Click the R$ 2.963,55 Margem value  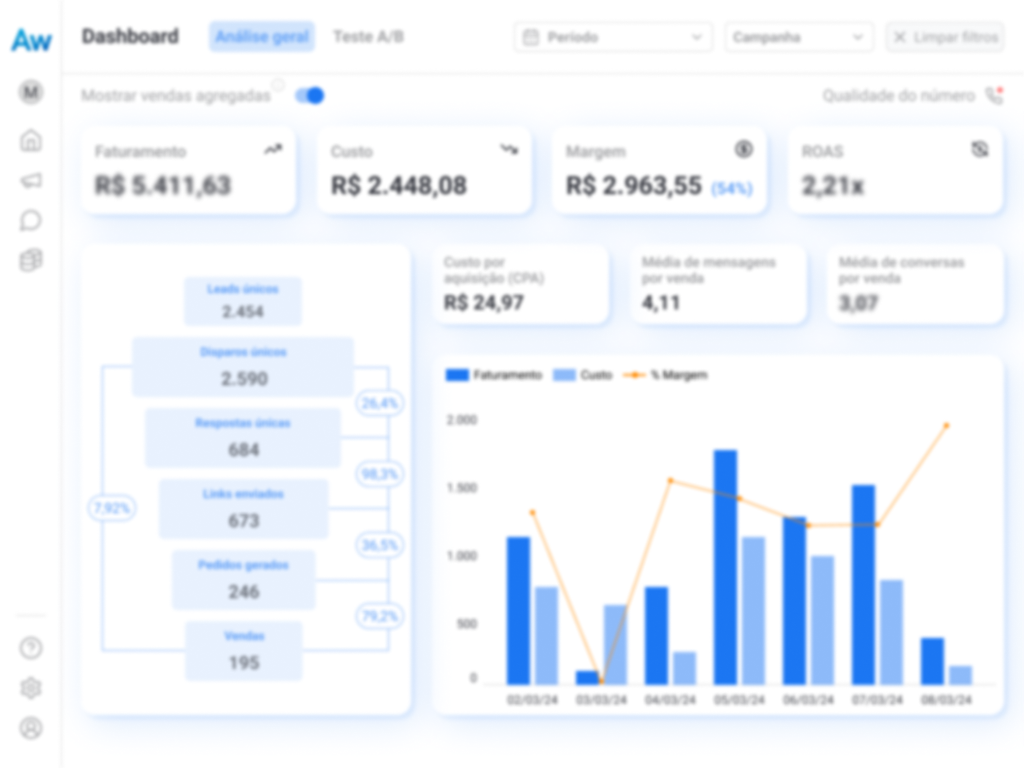(633, 185)
